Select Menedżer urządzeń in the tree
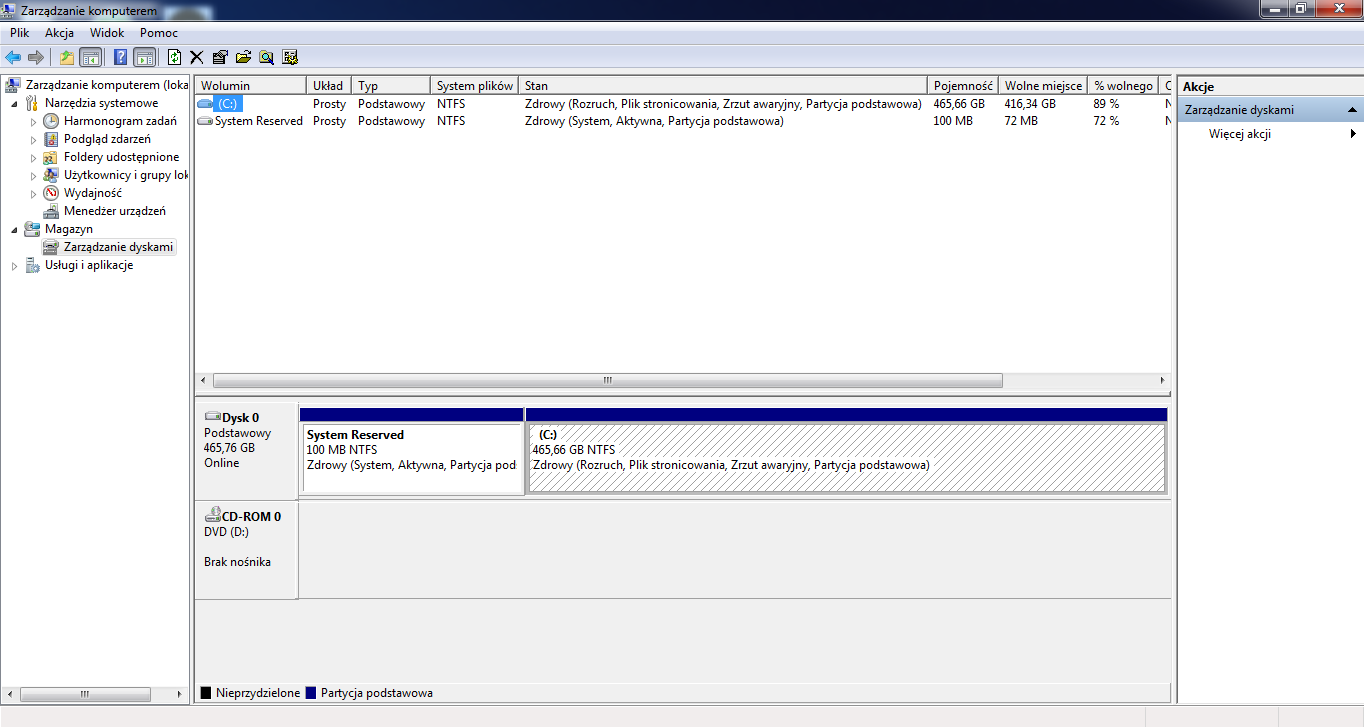The height and width of the screenshot is (727, 1364). (115, 211)
